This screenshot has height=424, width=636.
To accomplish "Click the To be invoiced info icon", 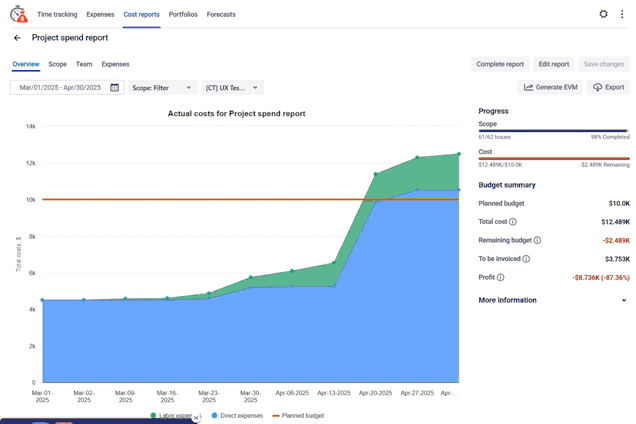I will click(x=526, y=259).
